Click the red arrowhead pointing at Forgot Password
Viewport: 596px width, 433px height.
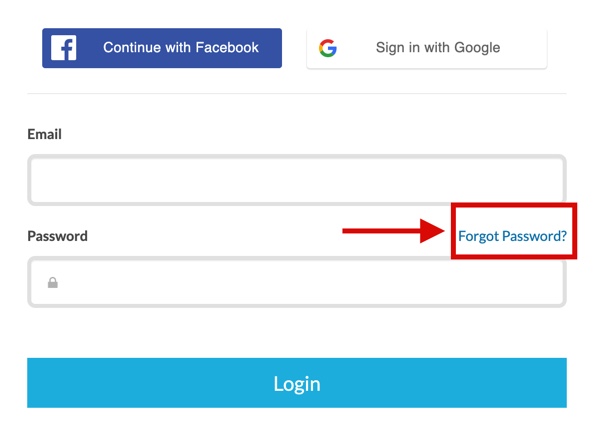[x=432, y=231]
